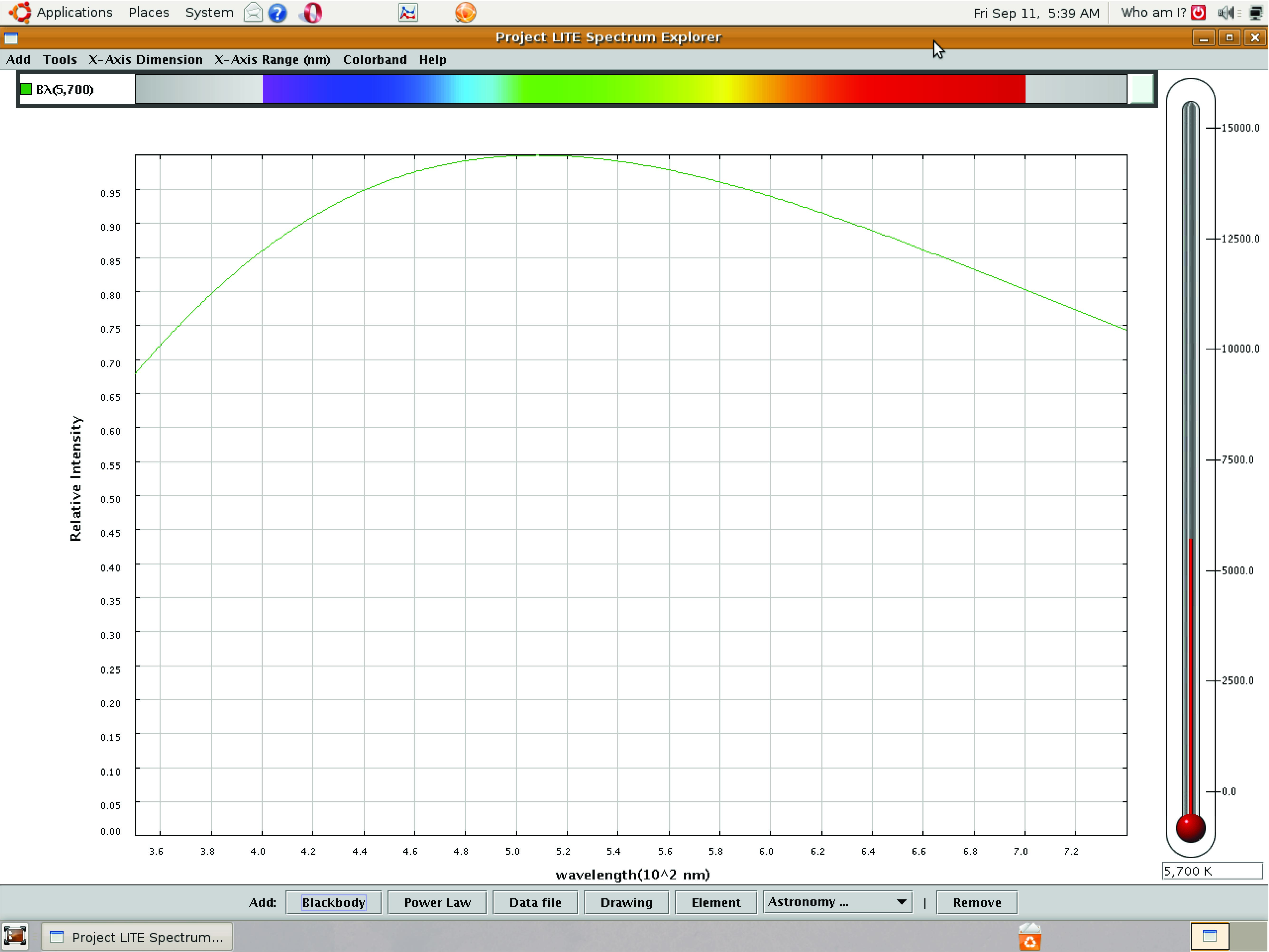
Task: Click the chart application panel icon
Action: coord(408,13)
